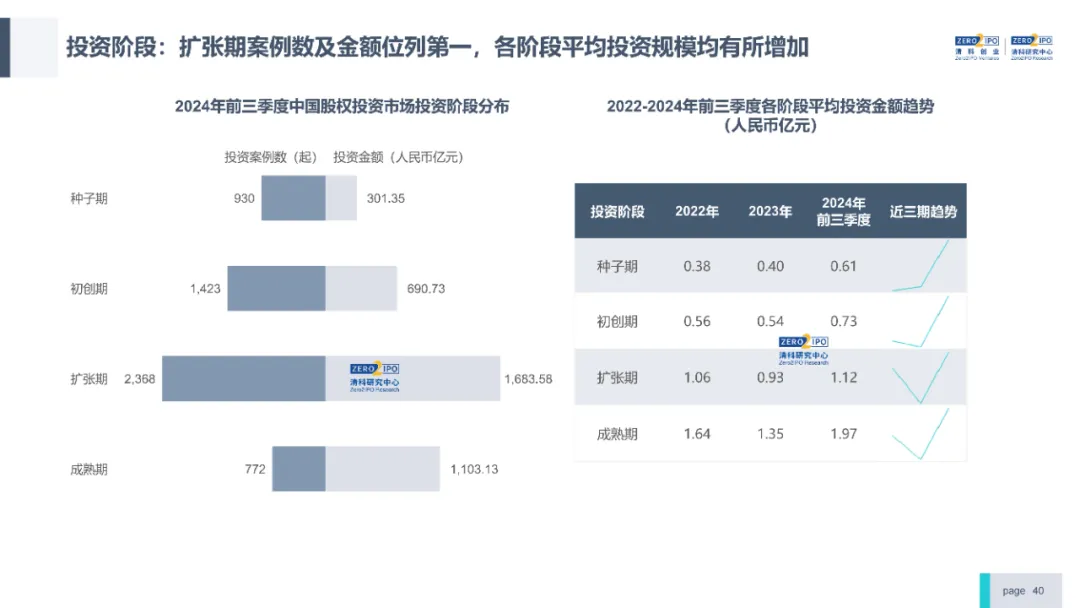Click the 种子期 label in the bar chart
The height and width of the screenshot is (608, 1080).
(89, 198)
